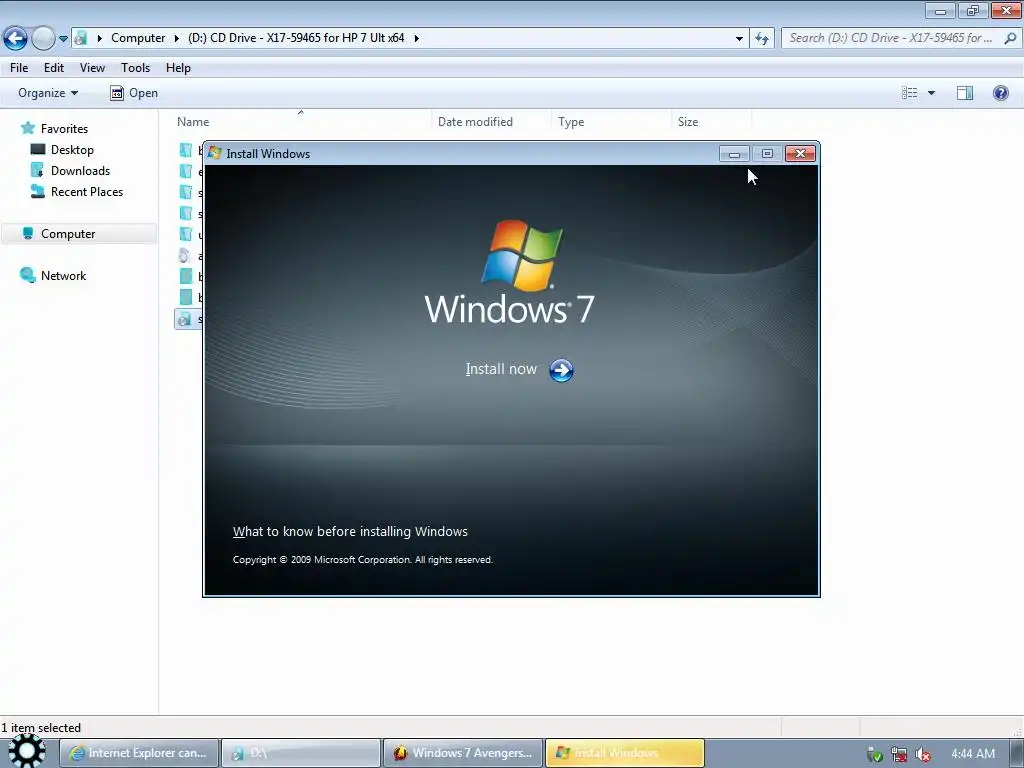Click the CD drive icon in address bar

pyautogui.click(x=81, y=38)
